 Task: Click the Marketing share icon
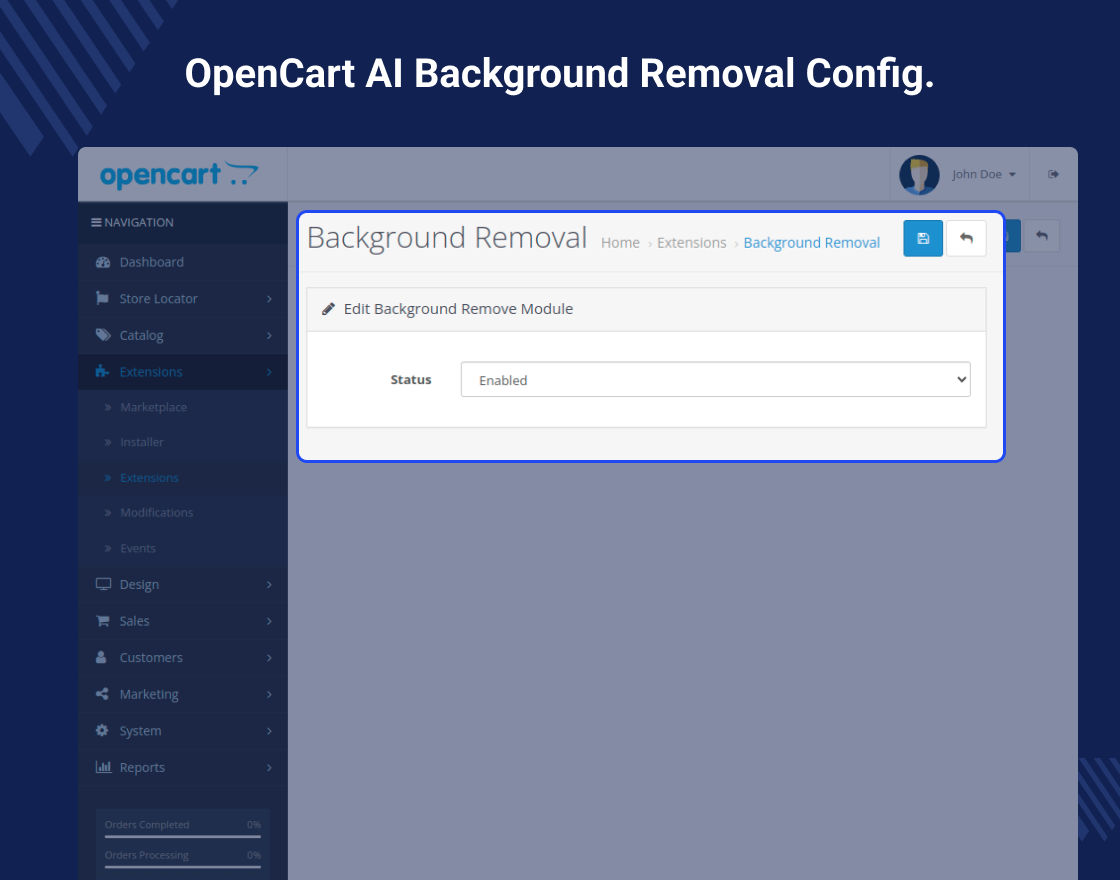[102, 694]
